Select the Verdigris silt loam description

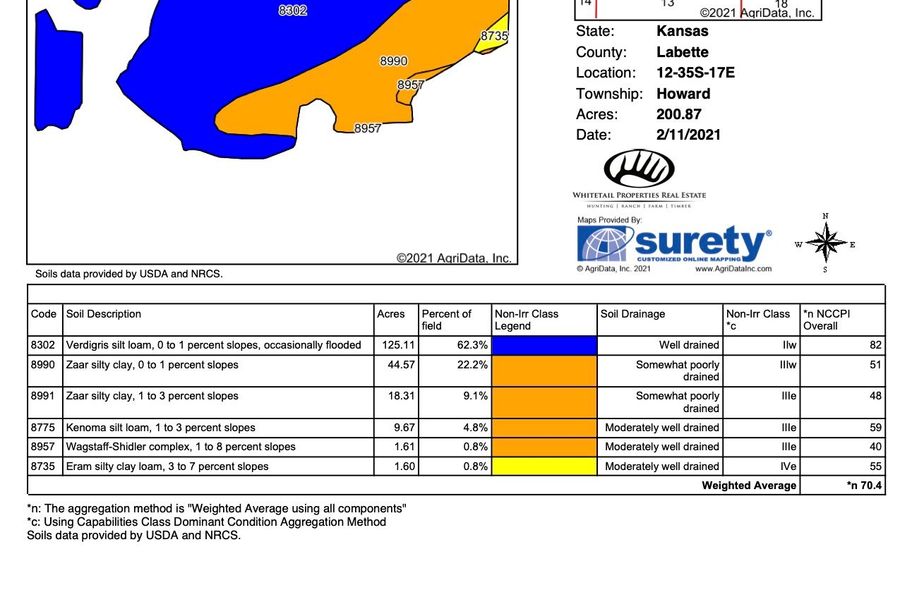pos(214,345)
